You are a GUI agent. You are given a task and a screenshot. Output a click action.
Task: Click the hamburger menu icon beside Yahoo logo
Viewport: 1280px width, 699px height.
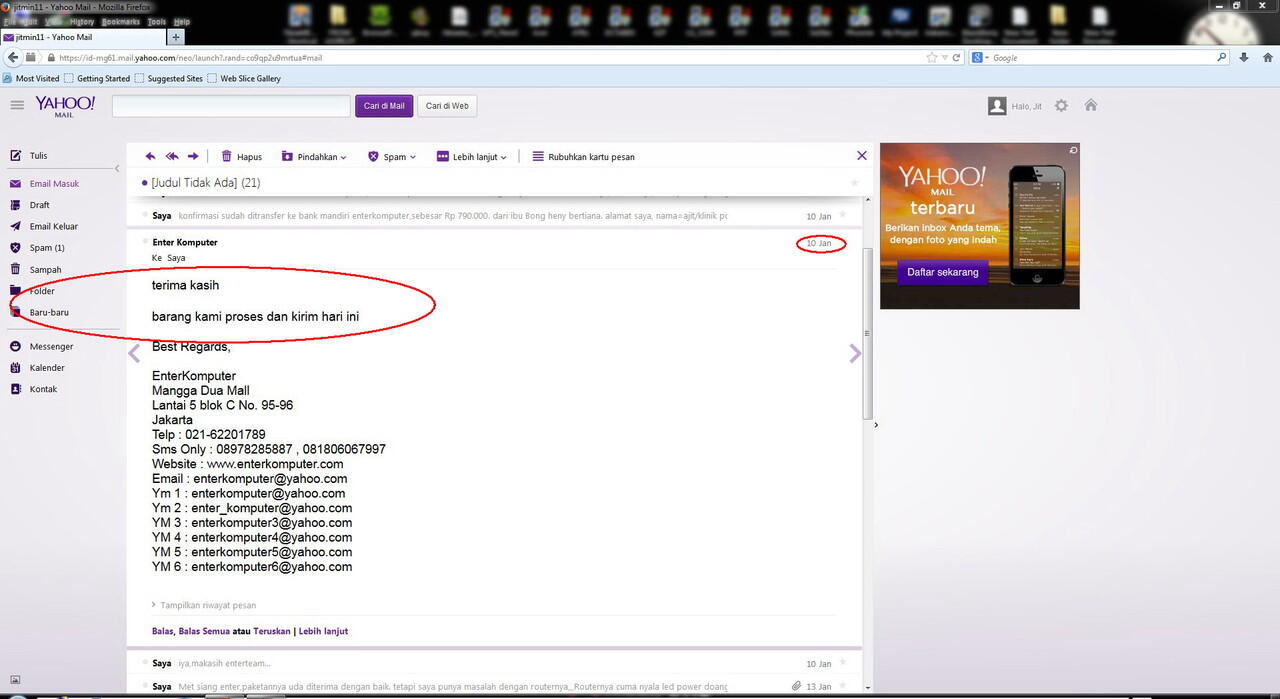[x=17, y=105]
